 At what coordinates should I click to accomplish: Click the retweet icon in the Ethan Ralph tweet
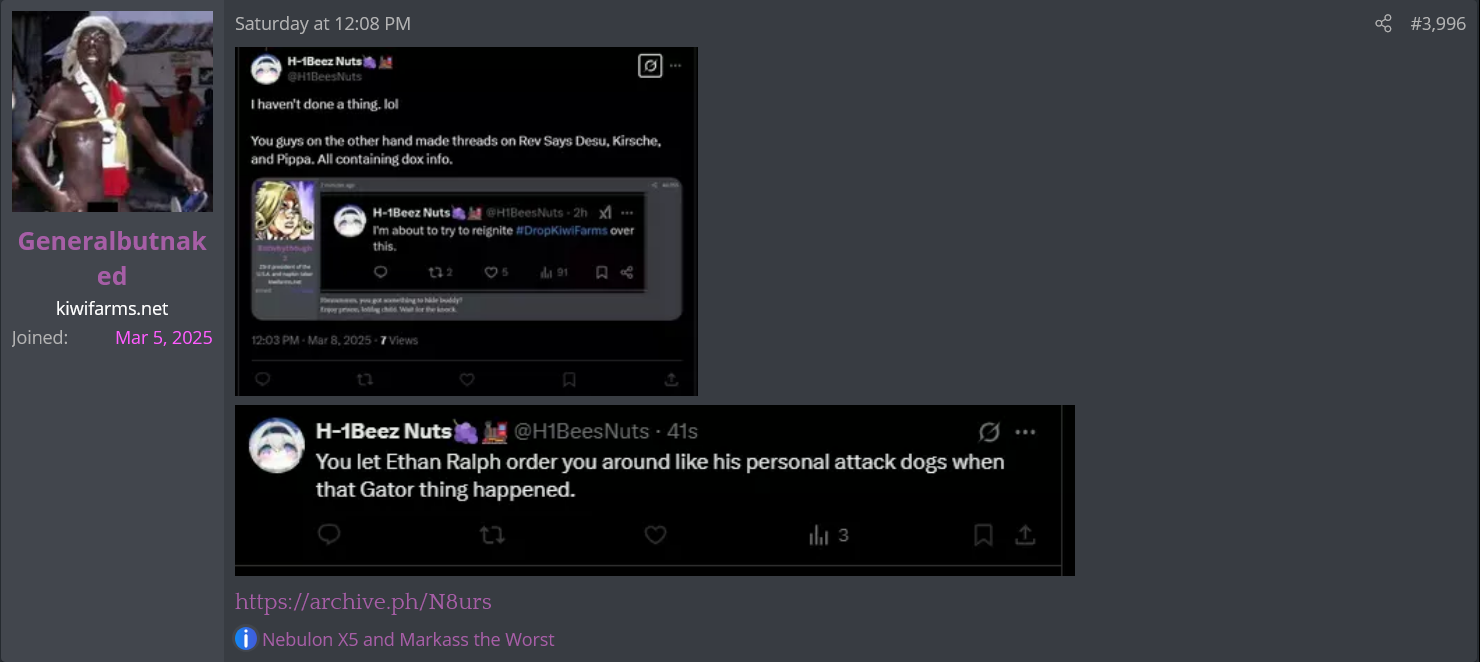(x=492, y=536)
